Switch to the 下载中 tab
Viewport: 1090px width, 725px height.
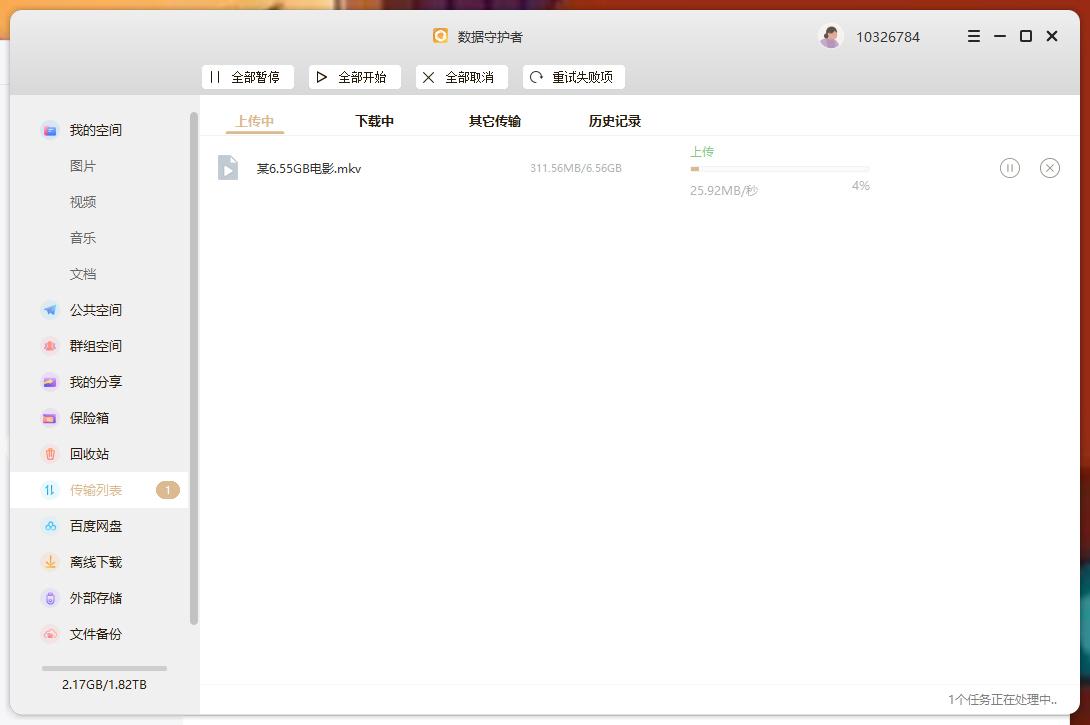pyautogui.click(x=375, y=120)
